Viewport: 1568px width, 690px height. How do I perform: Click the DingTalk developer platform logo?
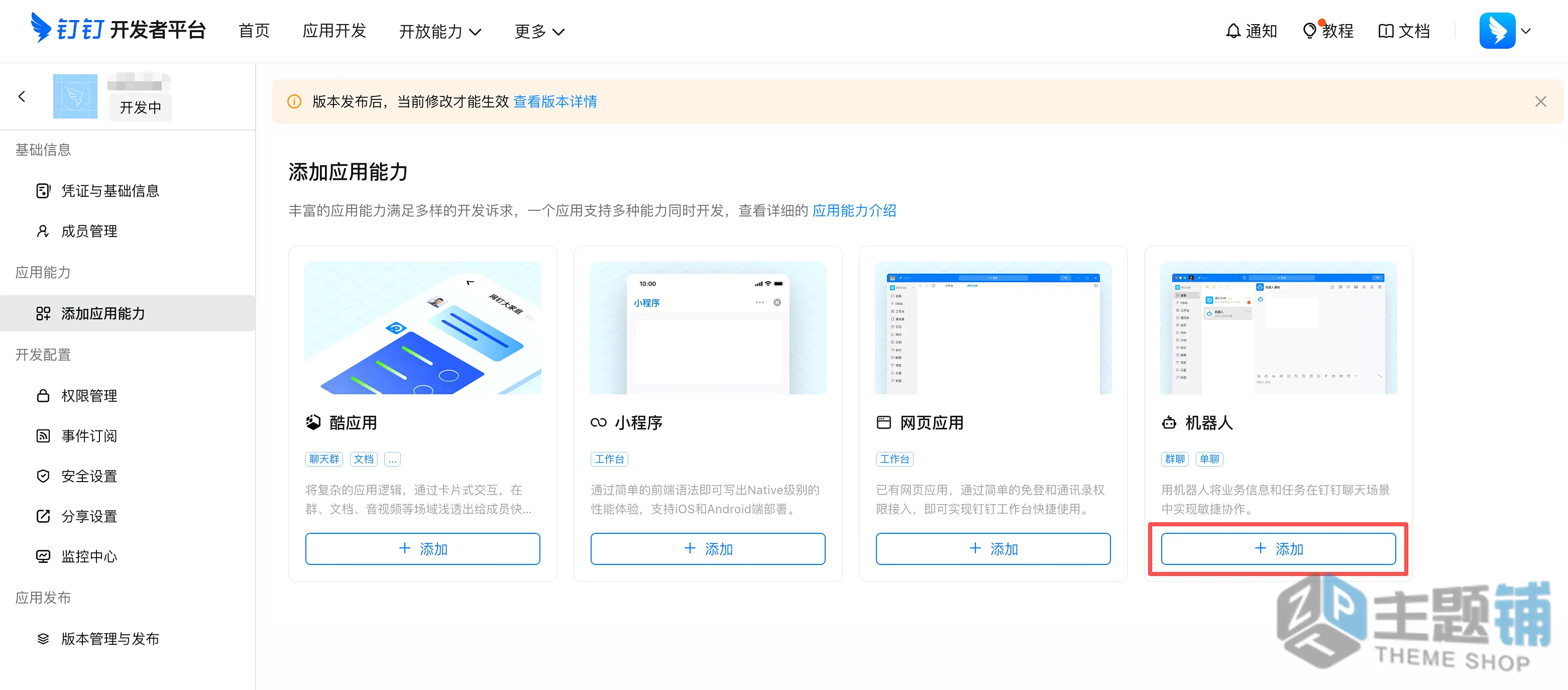(x=119, y=29)
